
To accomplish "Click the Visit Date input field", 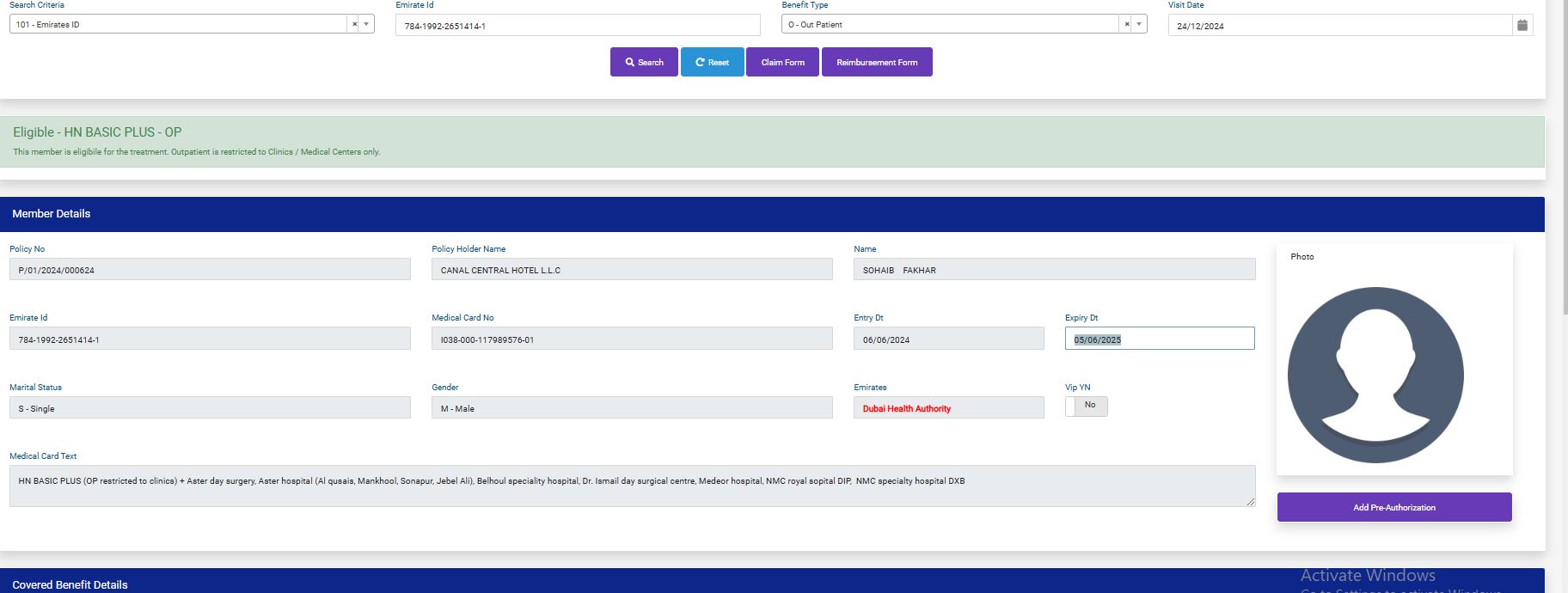I will click(1338, 26).
